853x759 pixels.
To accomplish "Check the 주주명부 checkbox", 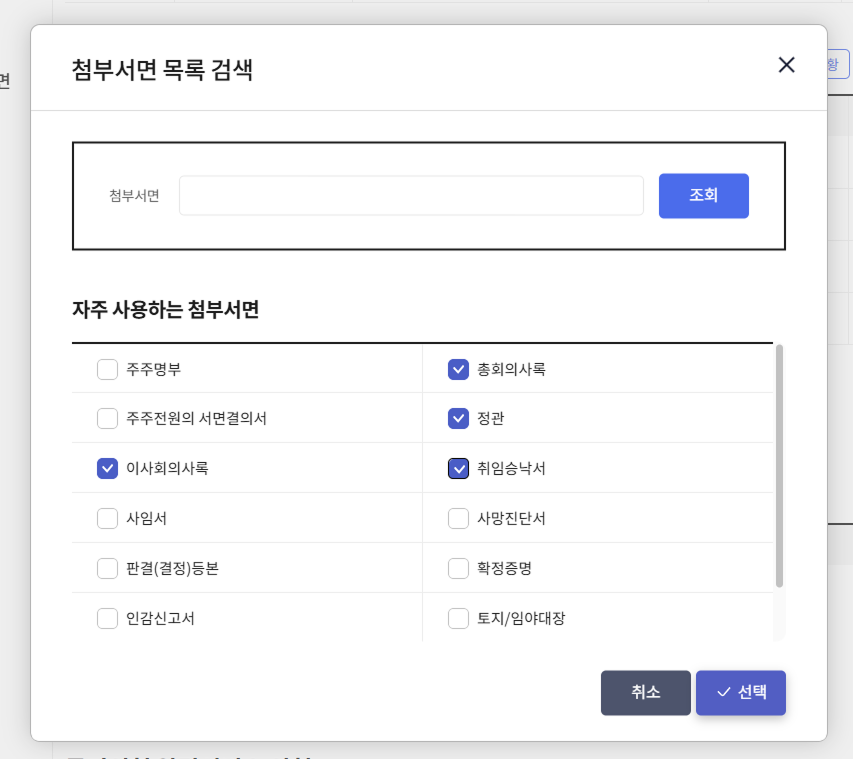I will pos(107,368).
